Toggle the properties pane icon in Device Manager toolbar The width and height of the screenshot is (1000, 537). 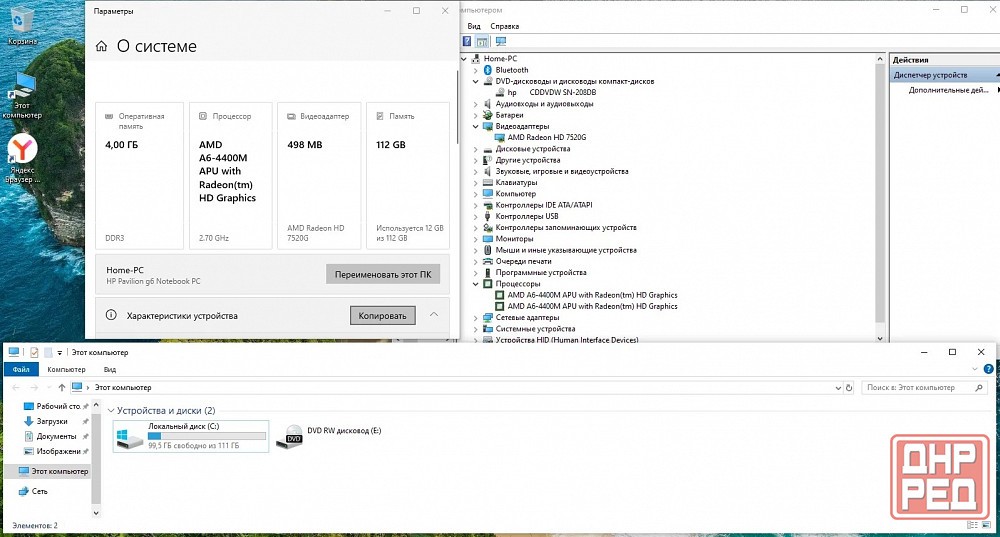point(482,42)
